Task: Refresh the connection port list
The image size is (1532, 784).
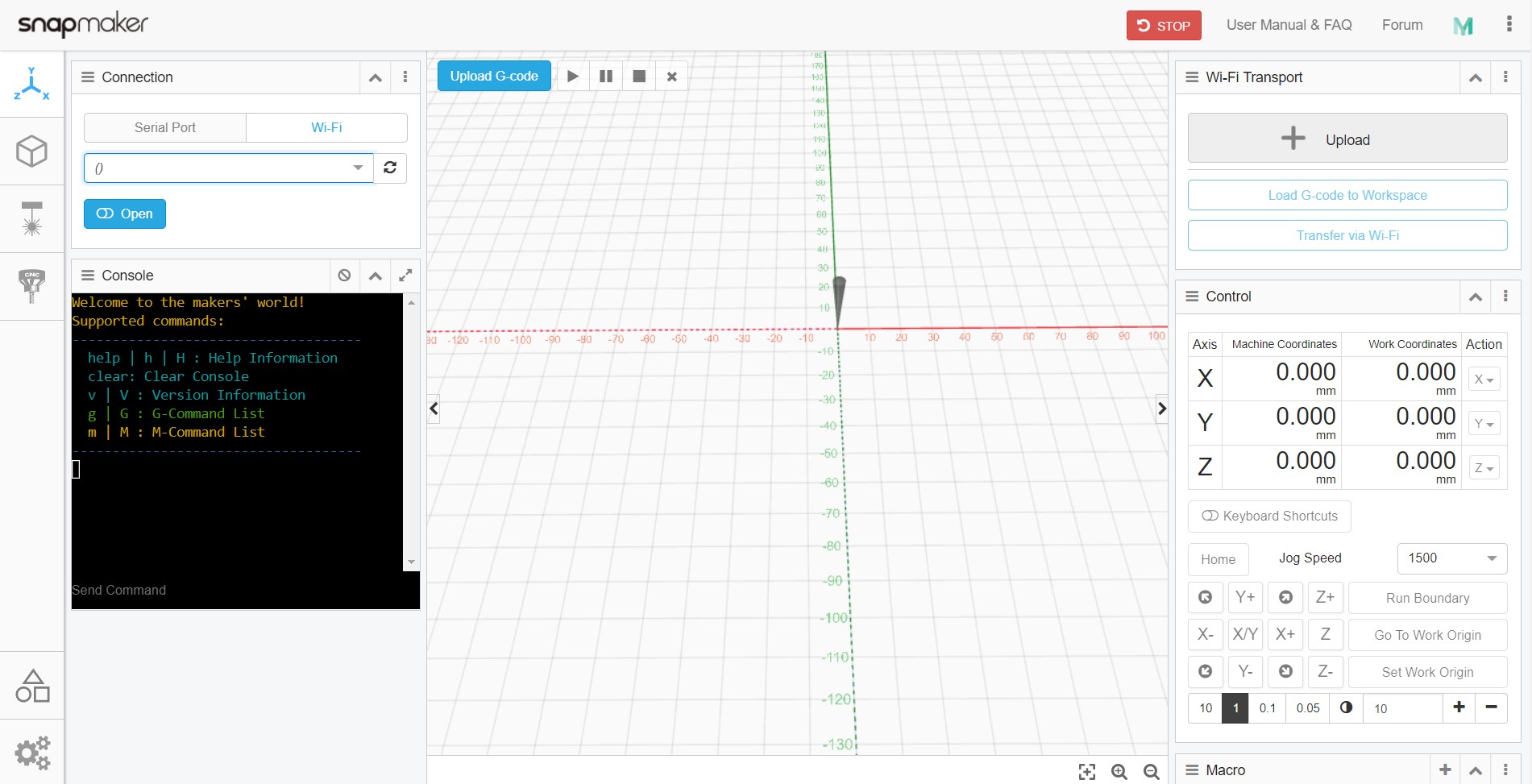Action: (x=390, y=168)
